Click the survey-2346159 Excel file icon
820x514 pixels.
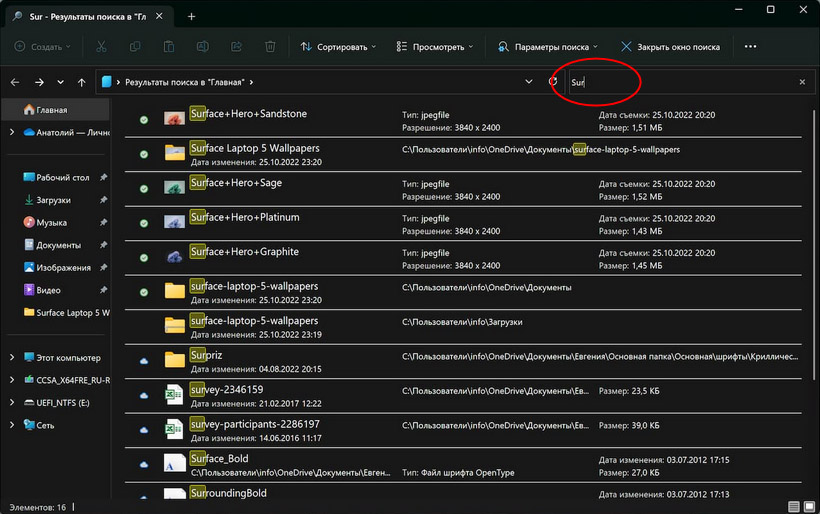tap(174, 394)
